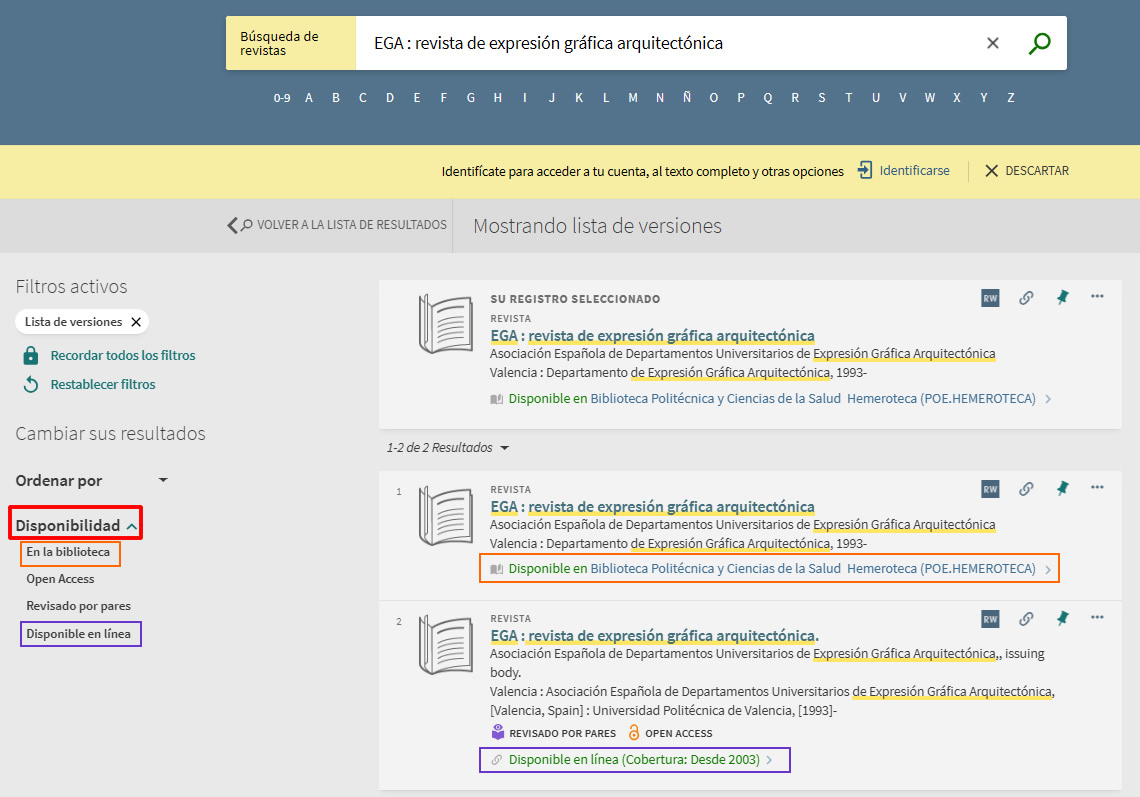Open result 1 'Disponible en Biblioteca Politécnica' link
This screenshot has height=797, width=1140.
tap(772, 569)
